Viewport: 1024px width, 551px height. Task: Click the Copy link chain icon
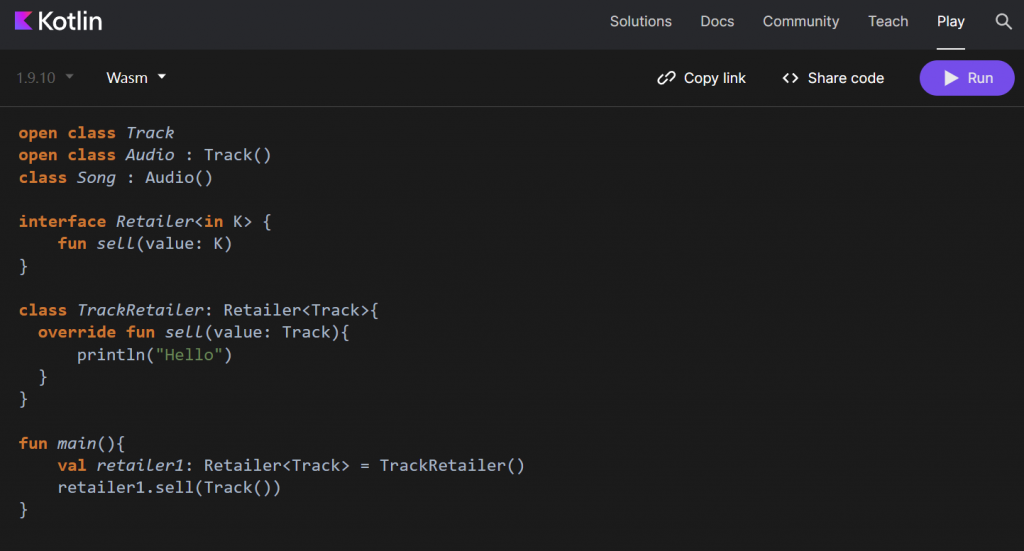click(x=666, y=78)
